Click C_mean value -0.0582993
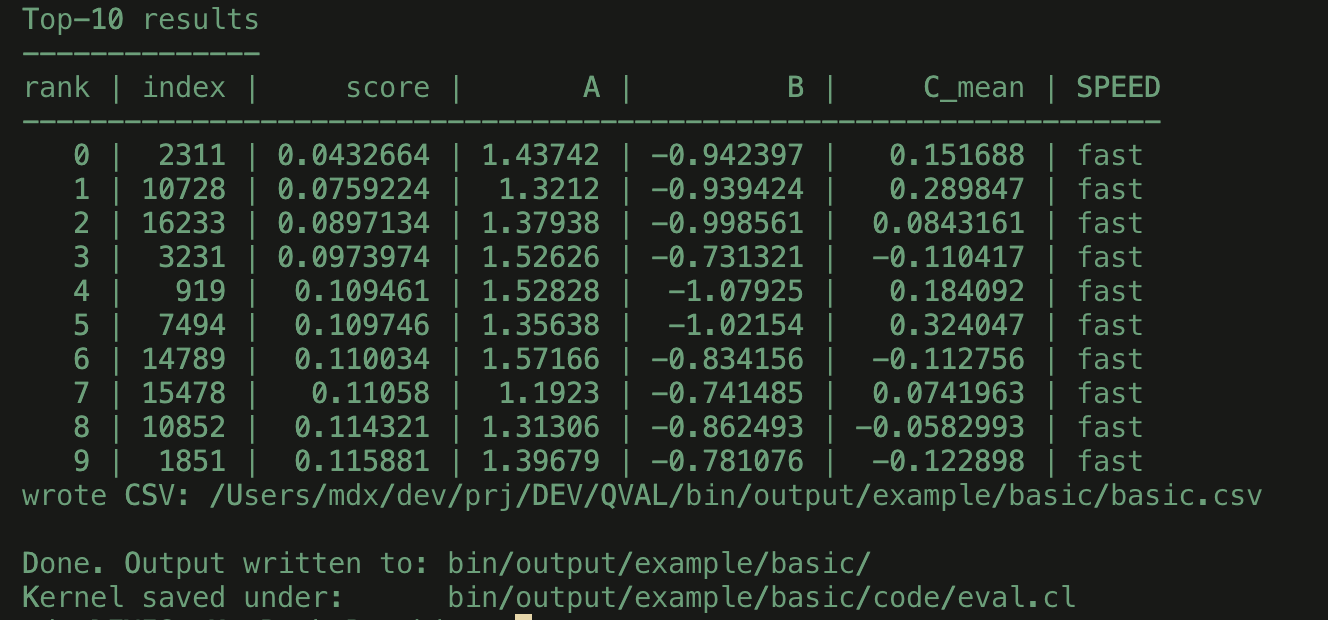This screenshot has height=620, width=1328. tap(939, 427)
